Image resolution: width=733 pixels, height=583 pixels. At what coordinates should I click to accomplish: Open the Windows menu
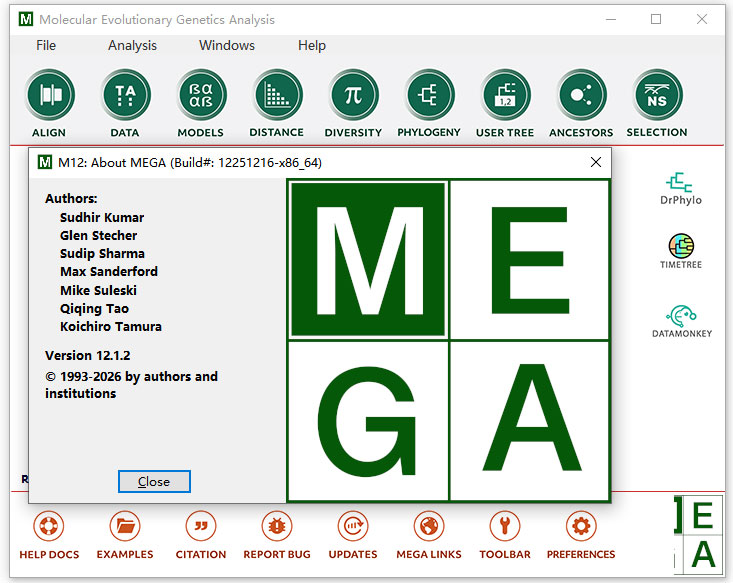coord(227,45)
